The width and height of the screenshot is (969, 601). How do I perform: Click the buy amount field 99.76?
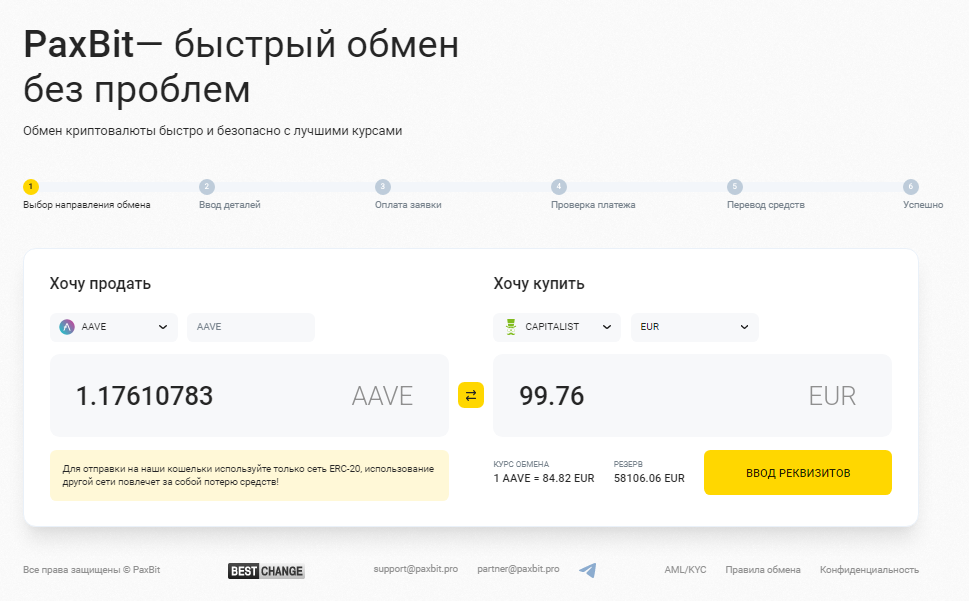[x=640, y=396]
